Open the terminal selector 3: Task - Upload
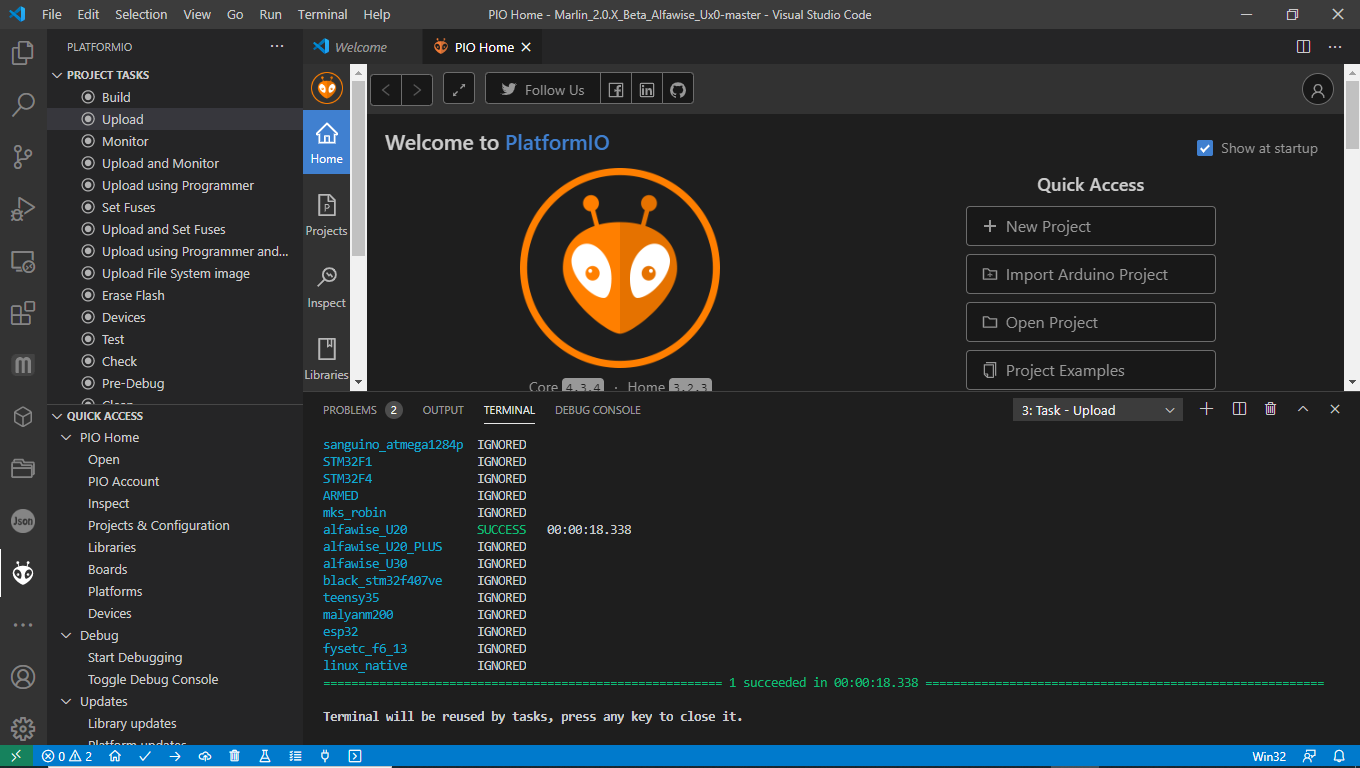Image resolution: width=1360 pixels, height=768 pixels. (1098, 410)
